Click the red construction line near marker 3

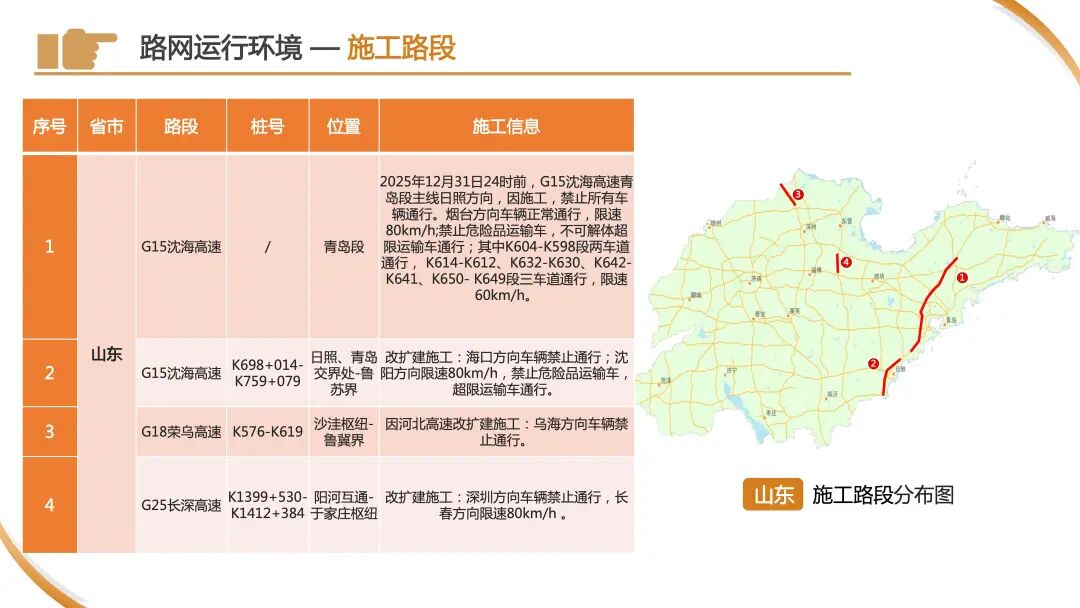pyautogui.click(x=787, y=194)
